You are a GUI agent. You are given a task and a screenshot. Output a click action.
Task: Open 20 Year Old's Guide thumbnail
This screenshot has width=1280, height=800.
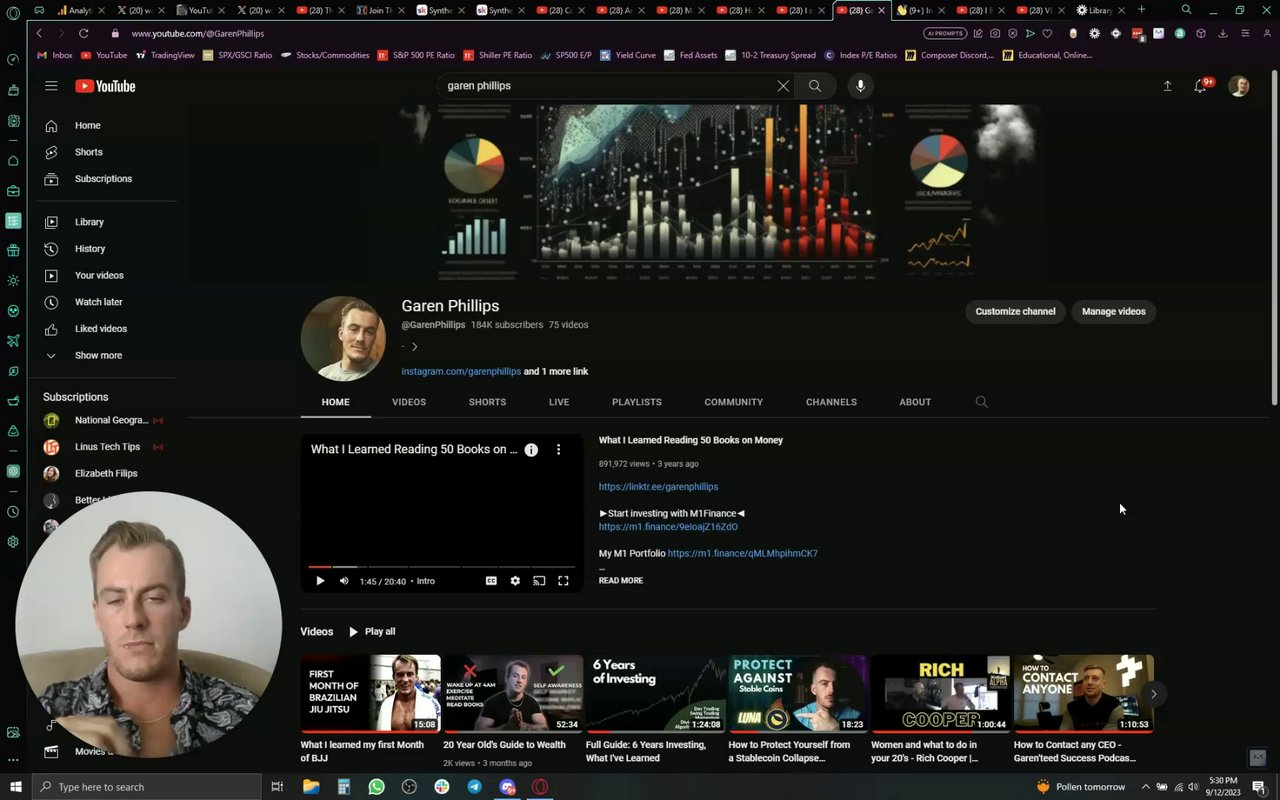512,694
